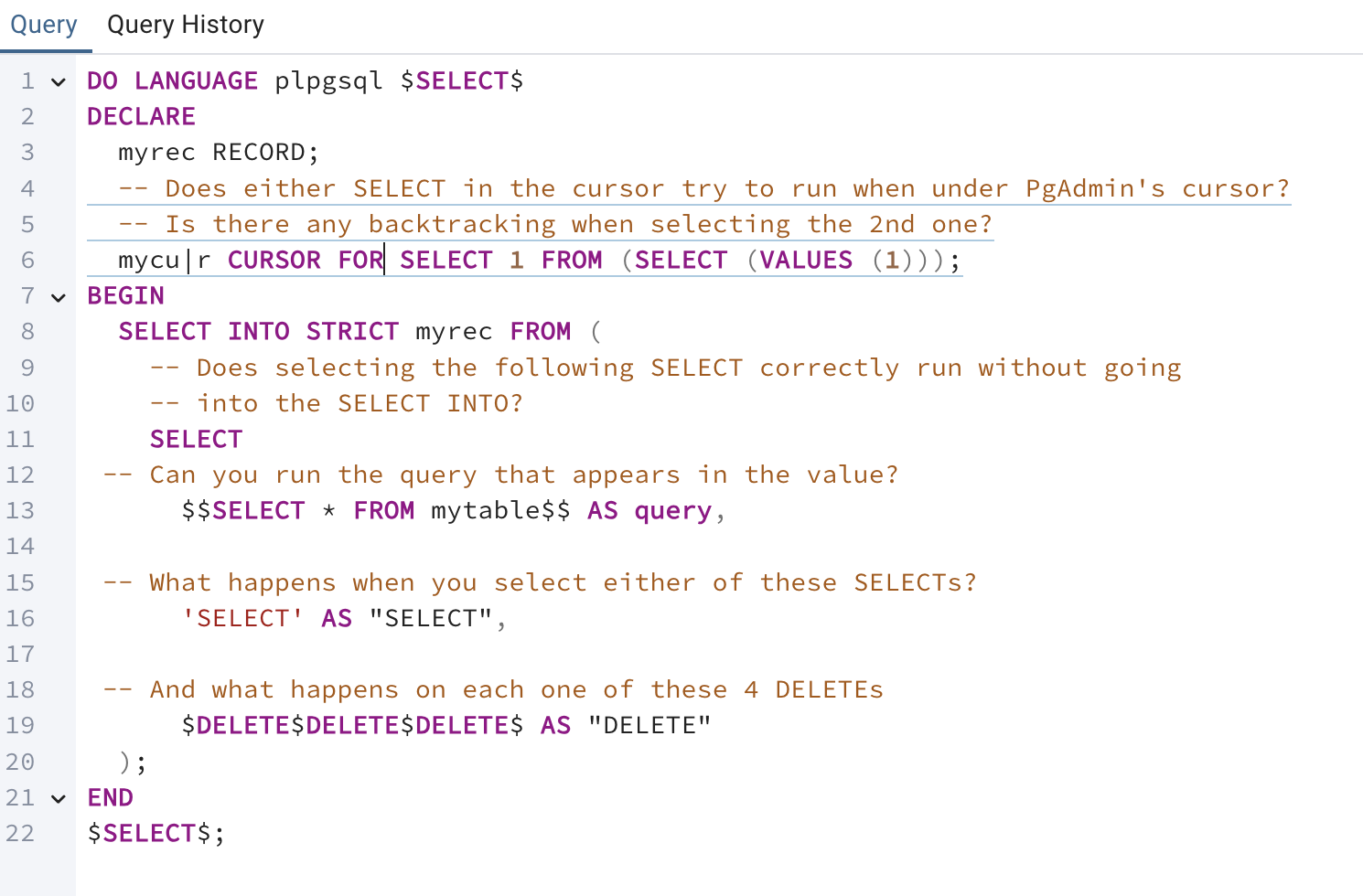This screenshot has width=1363, height=896.
Task: Click the closing $SELECT$; on last line
Action: click(x=156, y=834)
